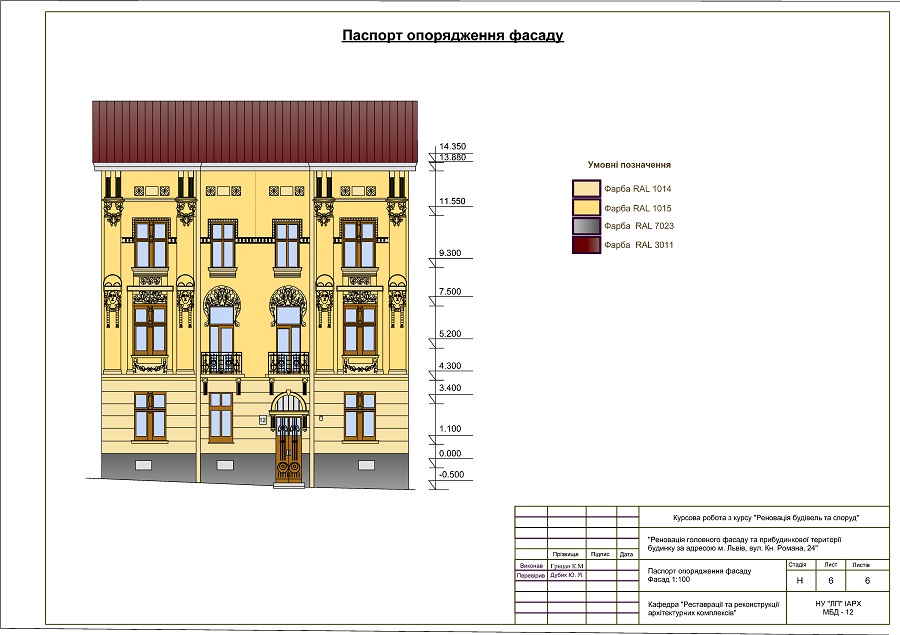Select the 'Фарба RAL 7023' label
The height and width of the screenshot is (635, 900).
[639, 226]
